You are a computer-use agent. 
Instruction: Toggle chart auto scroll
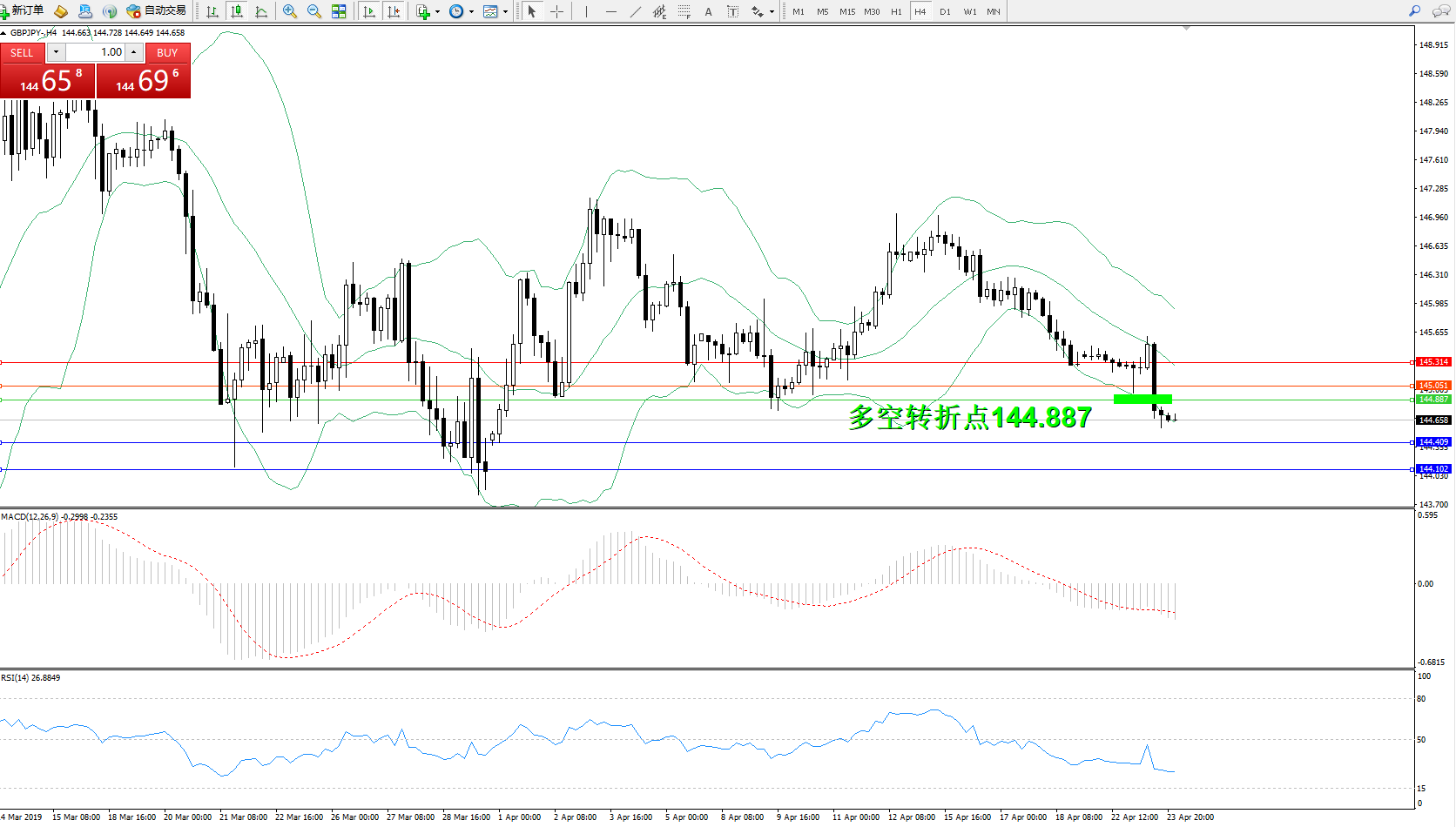click(369, 11)
